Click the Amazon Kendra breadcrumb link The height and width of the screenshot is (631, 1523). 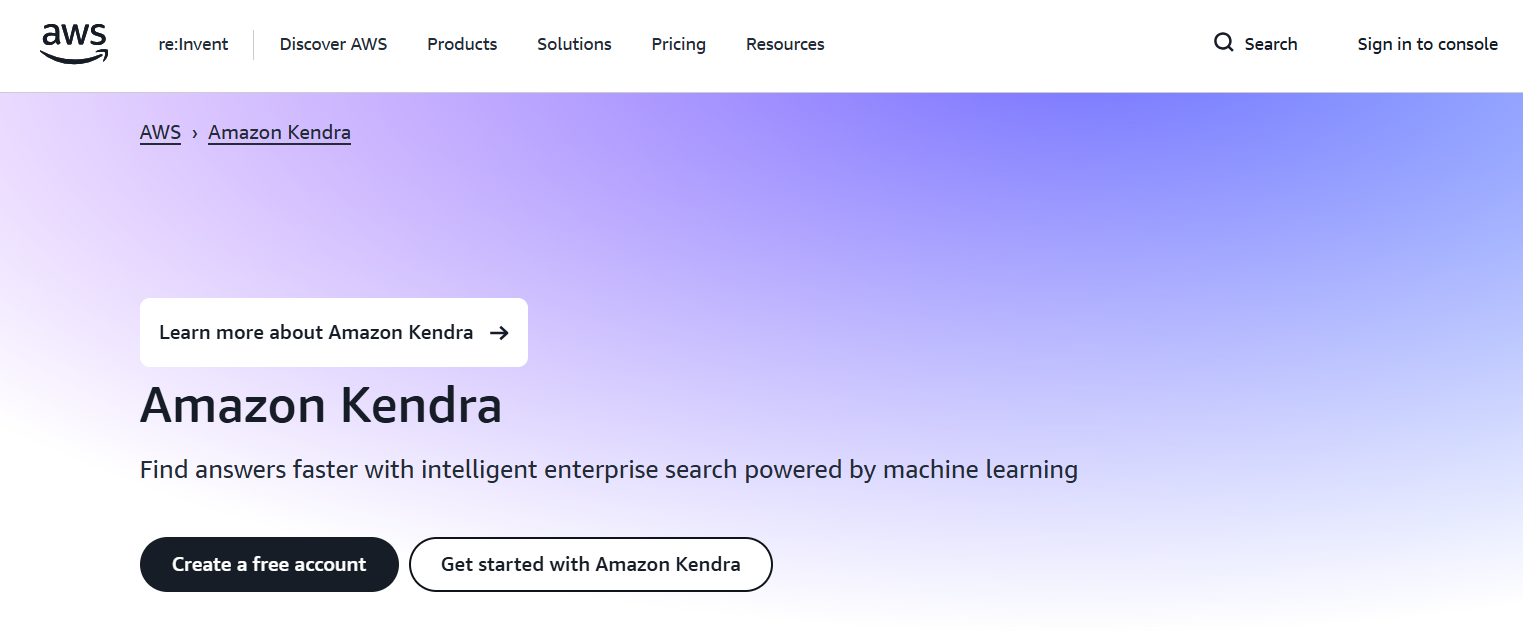pos(279,132)
